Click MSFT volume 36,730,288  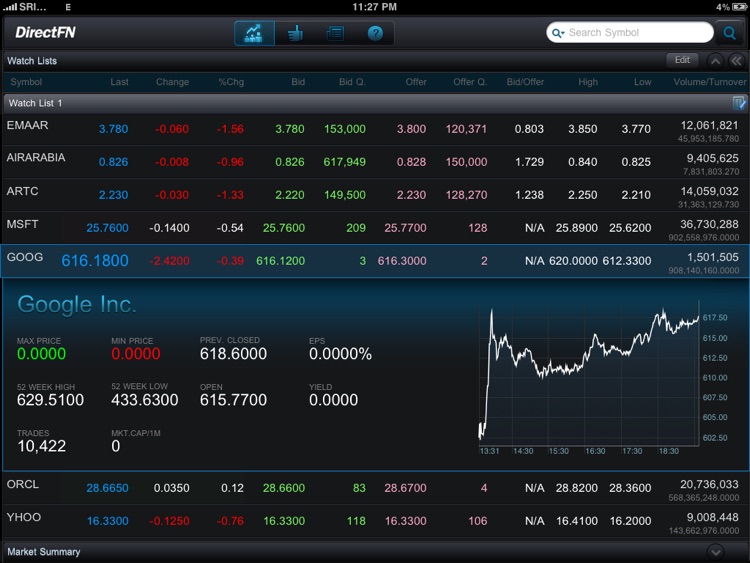coord(710,224)
